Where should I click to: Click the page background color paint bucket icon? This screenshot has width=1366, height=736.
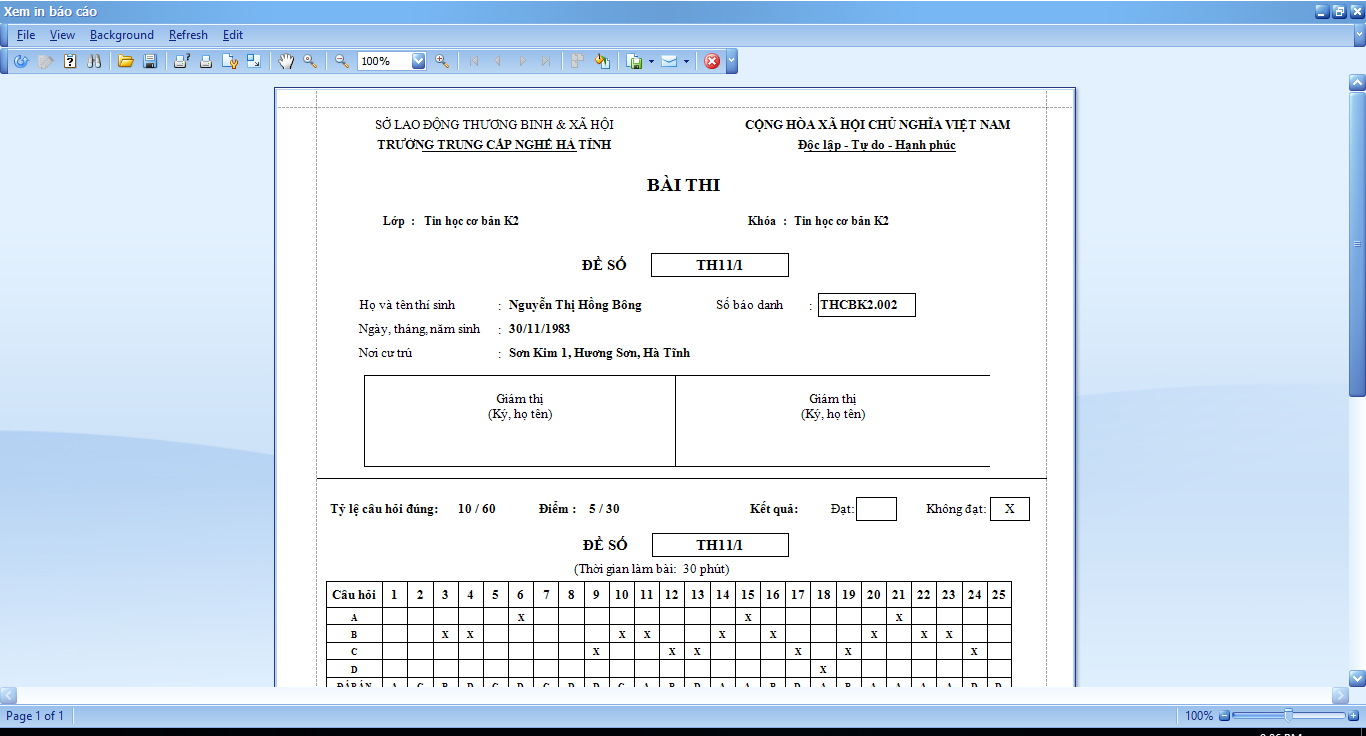602,61
